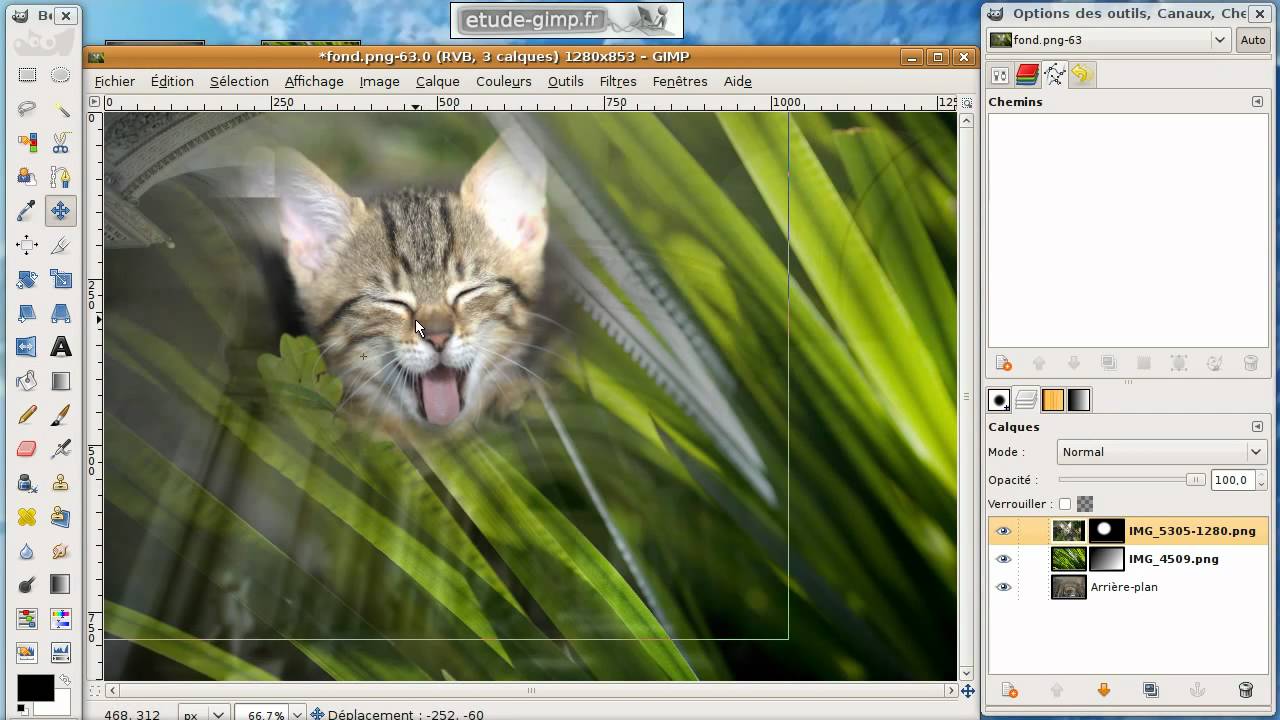The height and width of the screenshot is (720, 1280).
Task: Open the Sélection menu
Action: tap(239, 81)
